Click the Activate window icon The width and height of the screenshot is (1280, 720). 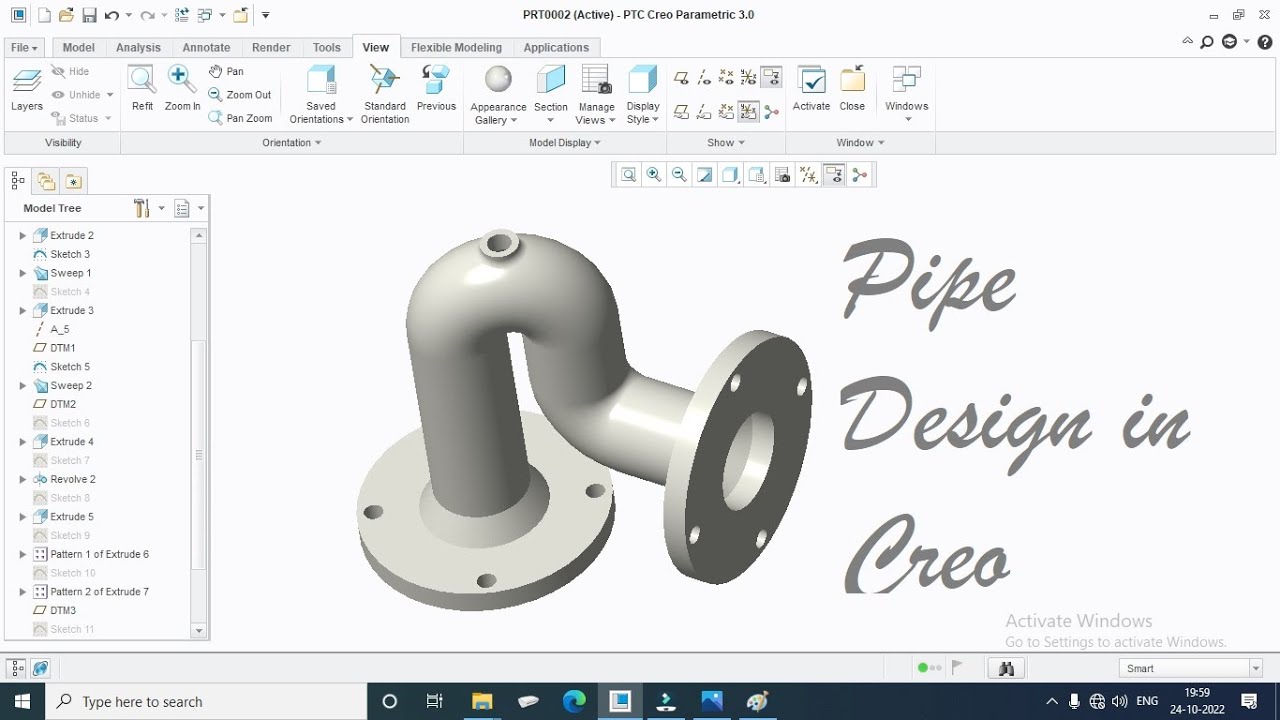pos(811,89)
